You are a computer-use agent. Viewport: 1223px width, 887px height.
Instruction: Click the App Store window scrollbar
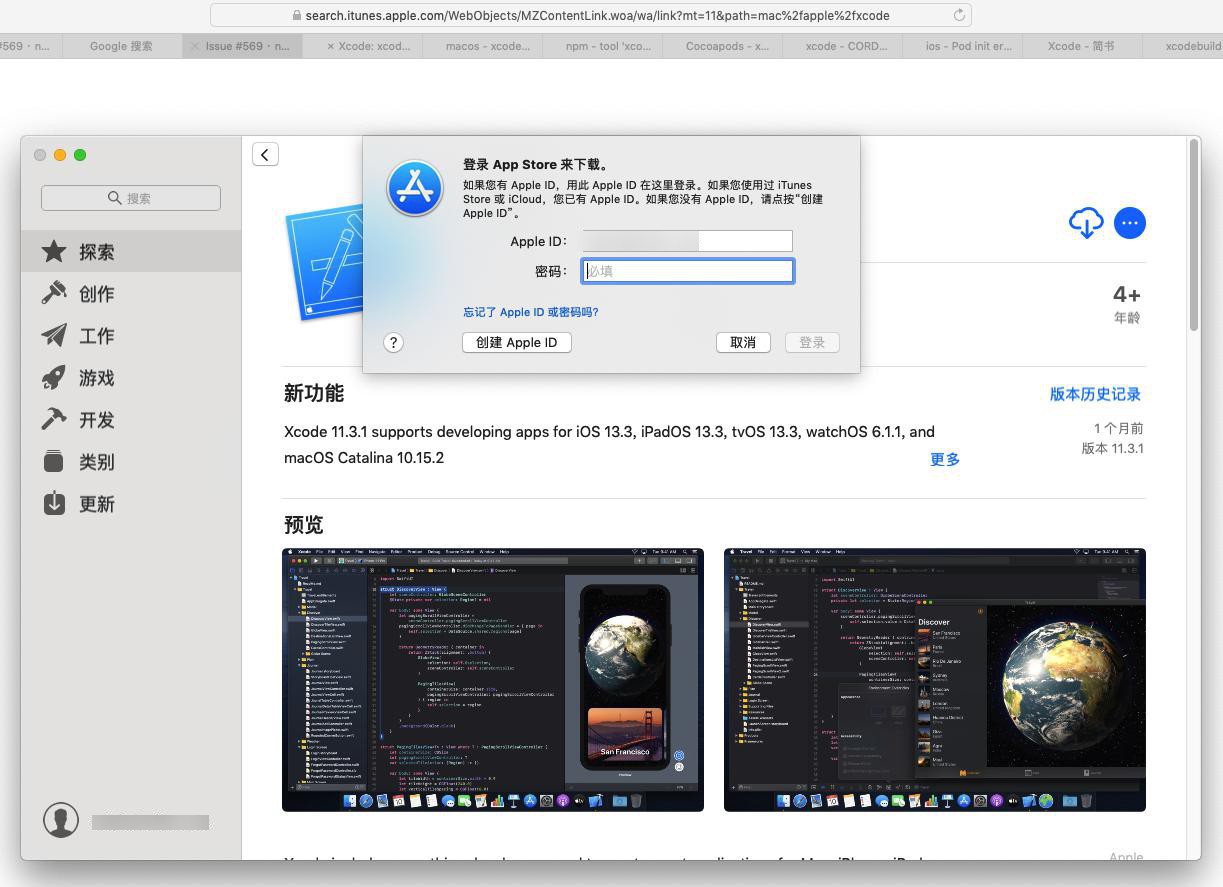pyautogui.click(x=1194, y=236)
